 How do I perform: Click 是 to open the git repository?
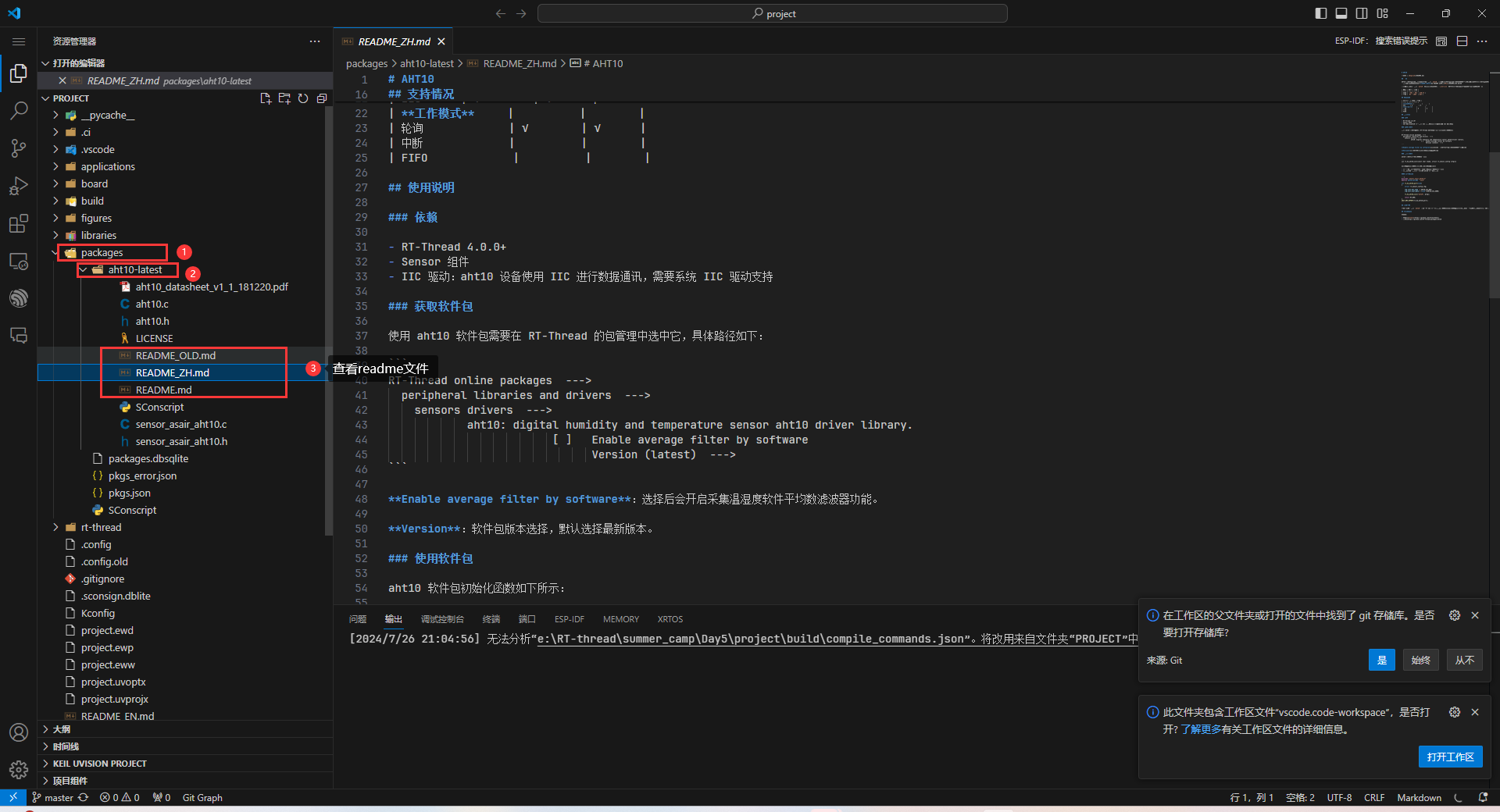(x=1382, y=660)
